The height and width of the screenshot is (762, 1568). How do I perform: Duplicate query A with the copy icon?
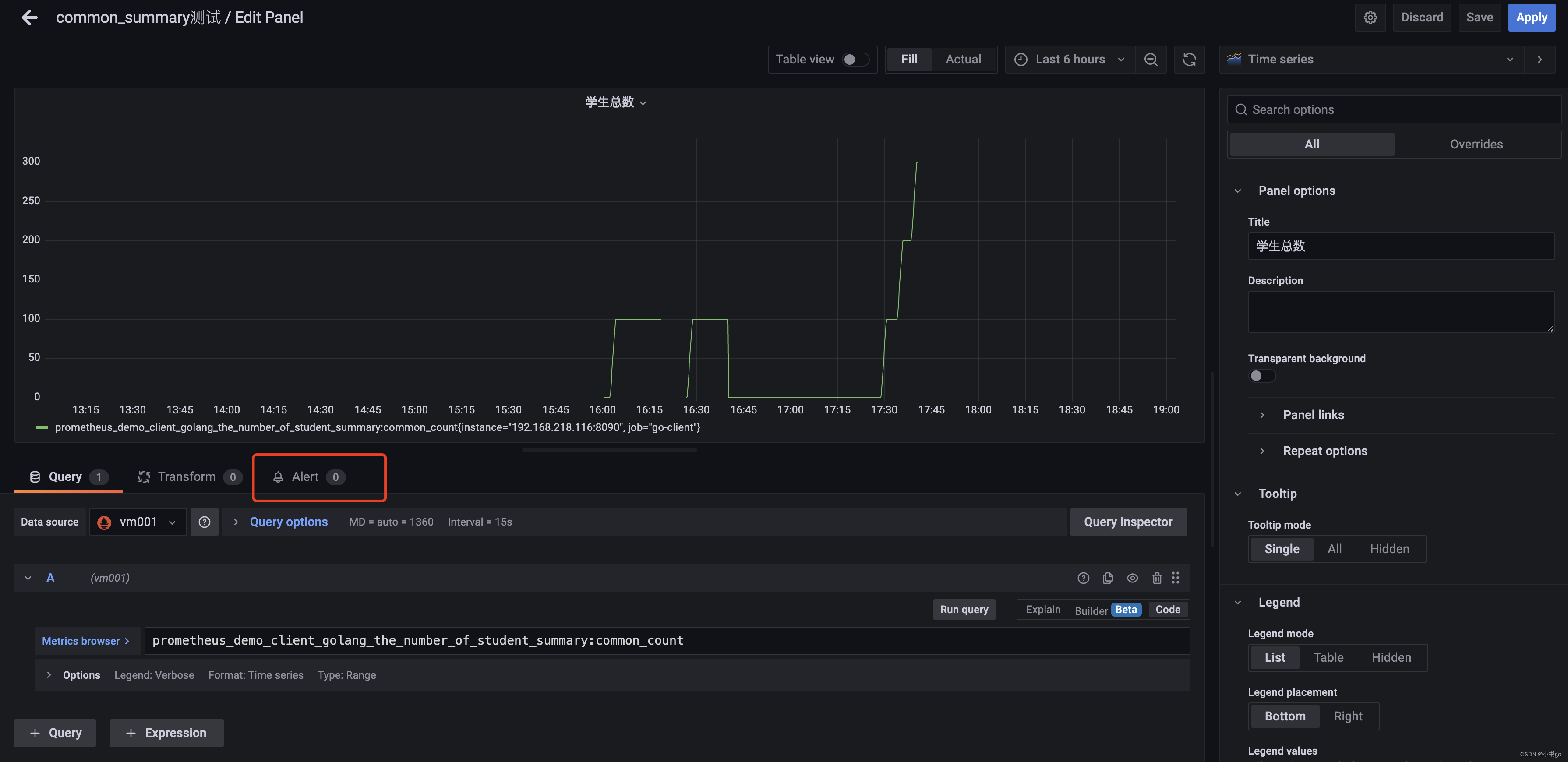click(1108, 578)
